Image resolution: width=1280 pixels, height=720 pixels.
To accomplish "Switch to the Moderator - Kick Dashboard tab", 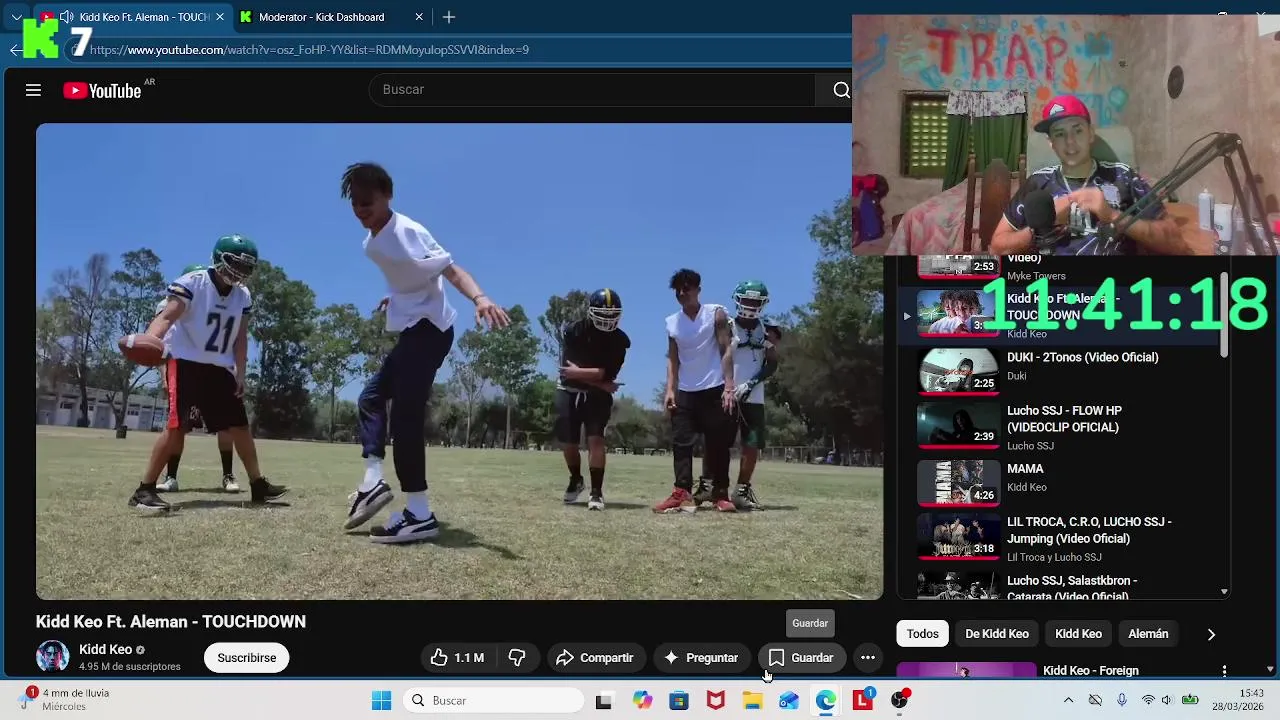I will point(330,17).
